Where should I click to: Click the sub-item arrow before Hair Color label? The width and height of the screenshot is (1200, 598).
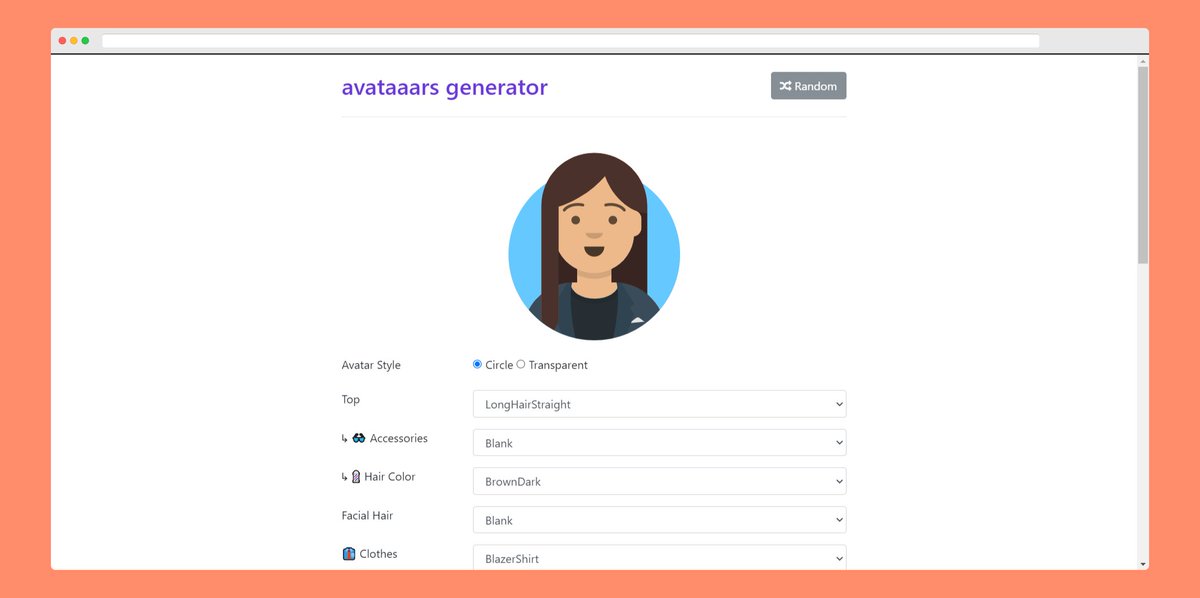343,476
